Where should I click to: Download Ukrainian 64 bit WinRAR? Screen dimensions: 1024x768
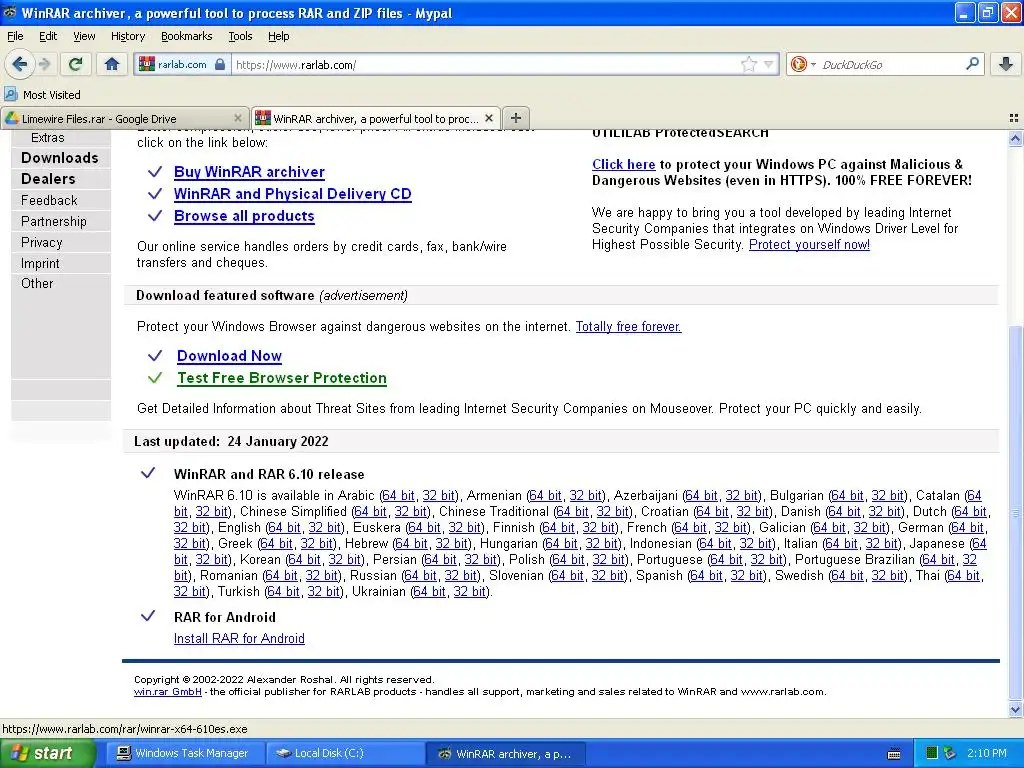(x=430, y=591)
